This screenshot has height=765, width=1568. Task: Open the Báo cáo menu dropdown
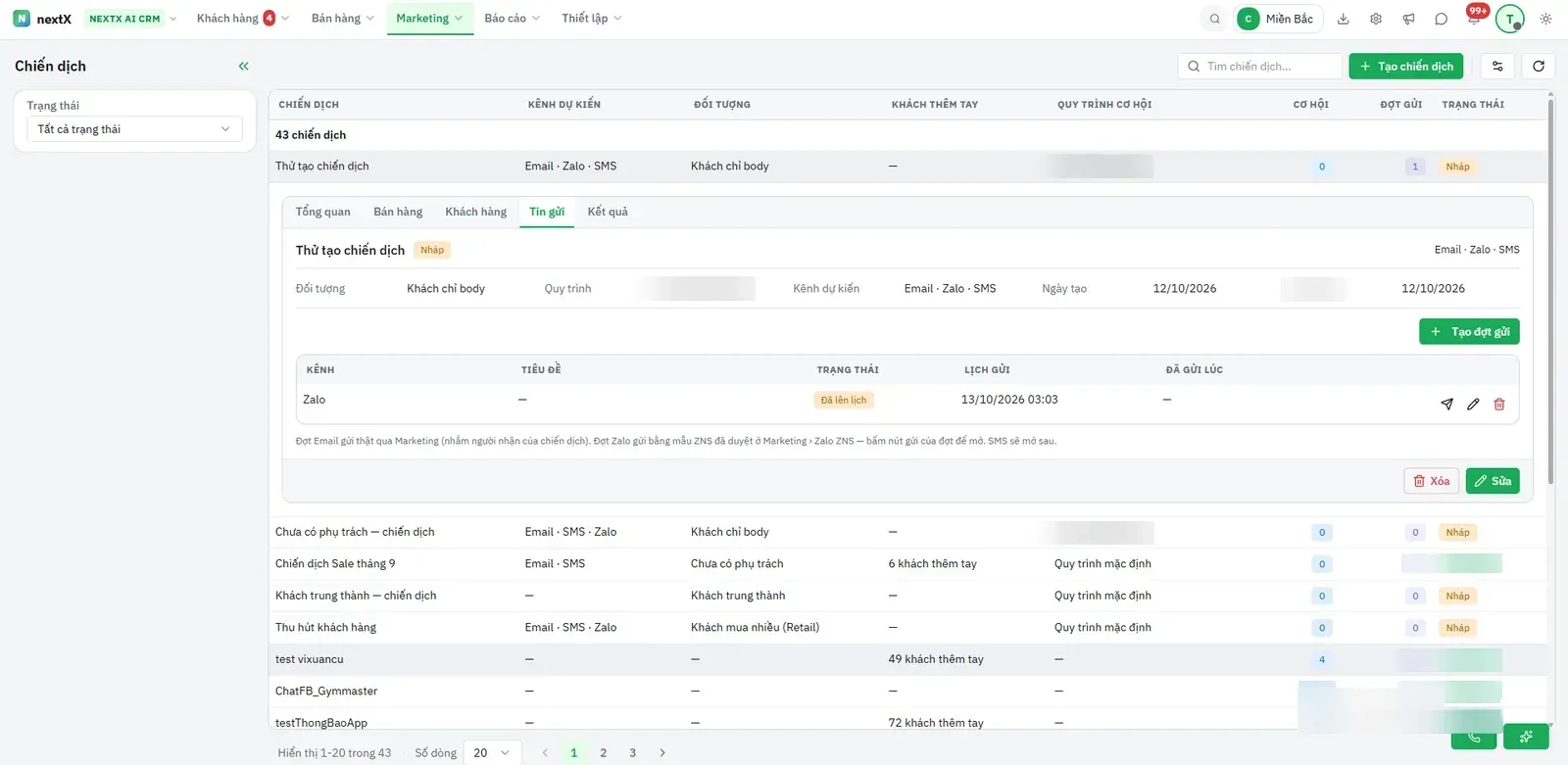point(513,19)
